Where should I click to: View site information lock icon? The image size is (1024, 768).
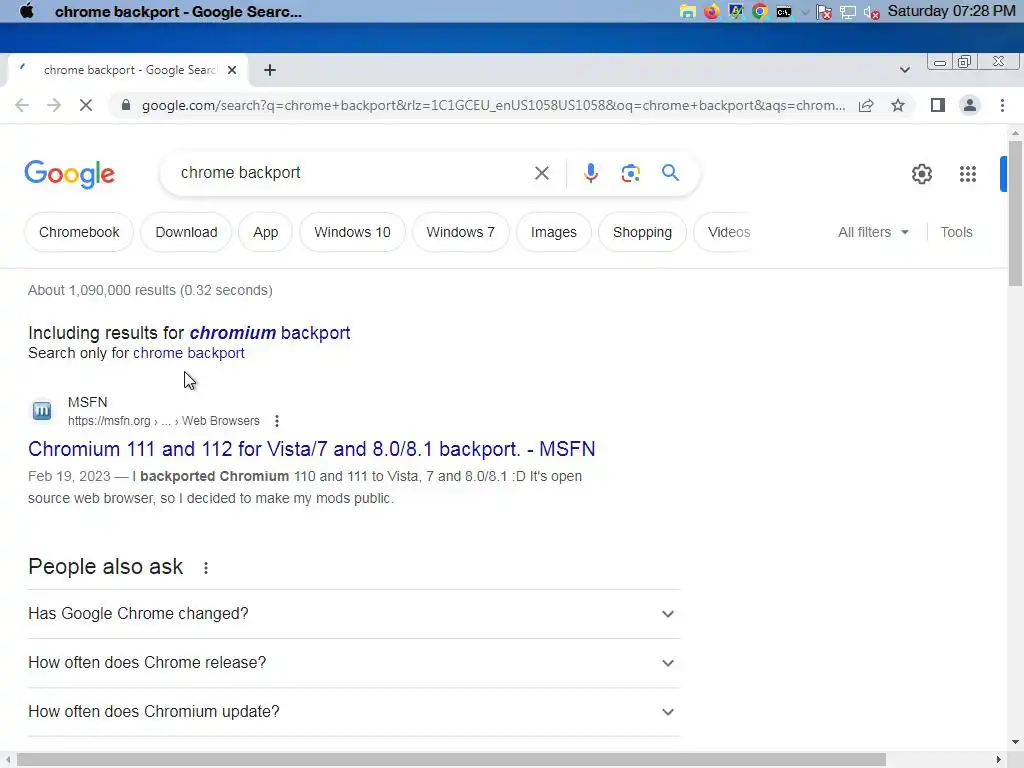click(x=126, y=105)
